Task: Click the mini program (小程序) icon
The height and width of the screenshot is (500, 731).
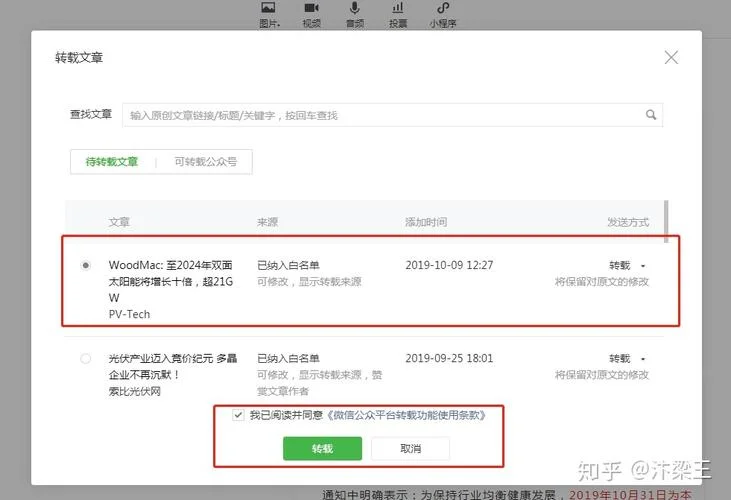Action: click(x=443, y=7)
